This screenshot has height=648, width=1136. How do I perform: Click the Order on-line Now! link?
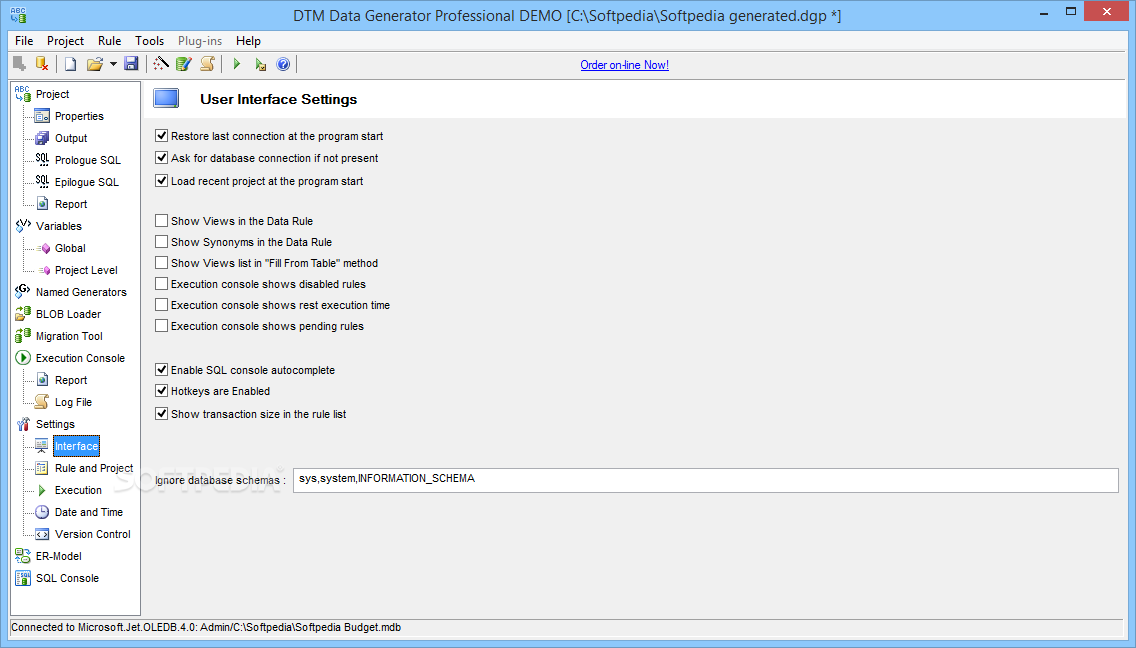coord(625,65)
